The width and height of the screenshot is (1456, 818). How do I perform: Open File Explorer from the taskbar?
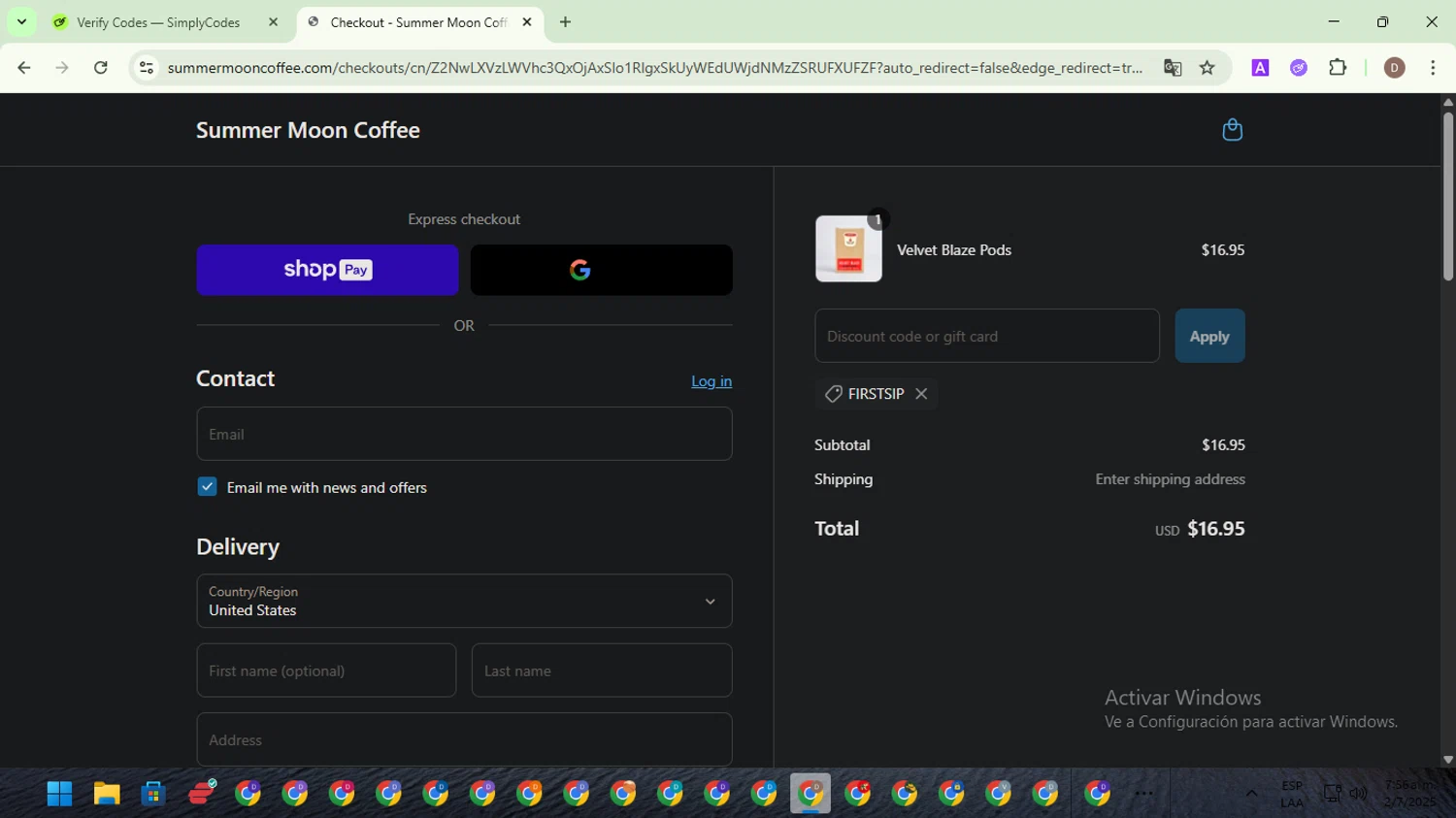(106, 794)
